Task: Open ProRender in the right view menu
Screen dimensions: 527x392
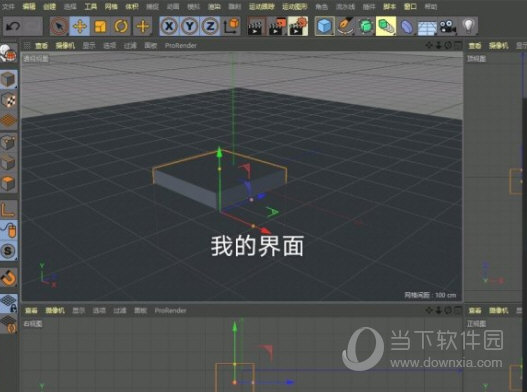Action: pos(170,310)
